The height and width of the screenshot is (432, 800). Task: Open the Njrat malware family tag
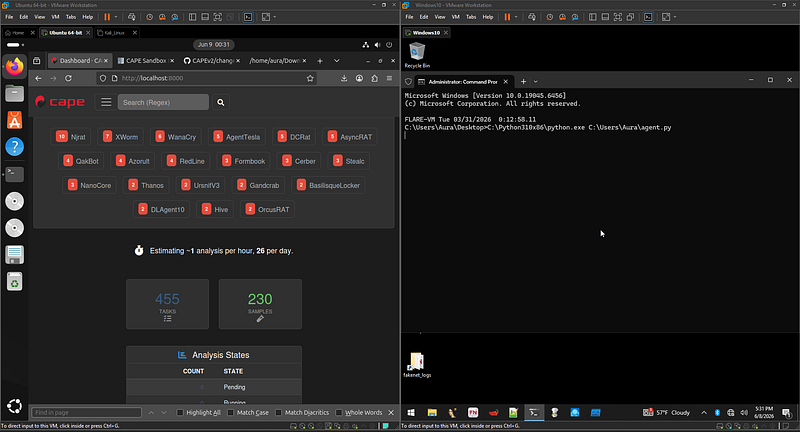click(x=71, y=137)
